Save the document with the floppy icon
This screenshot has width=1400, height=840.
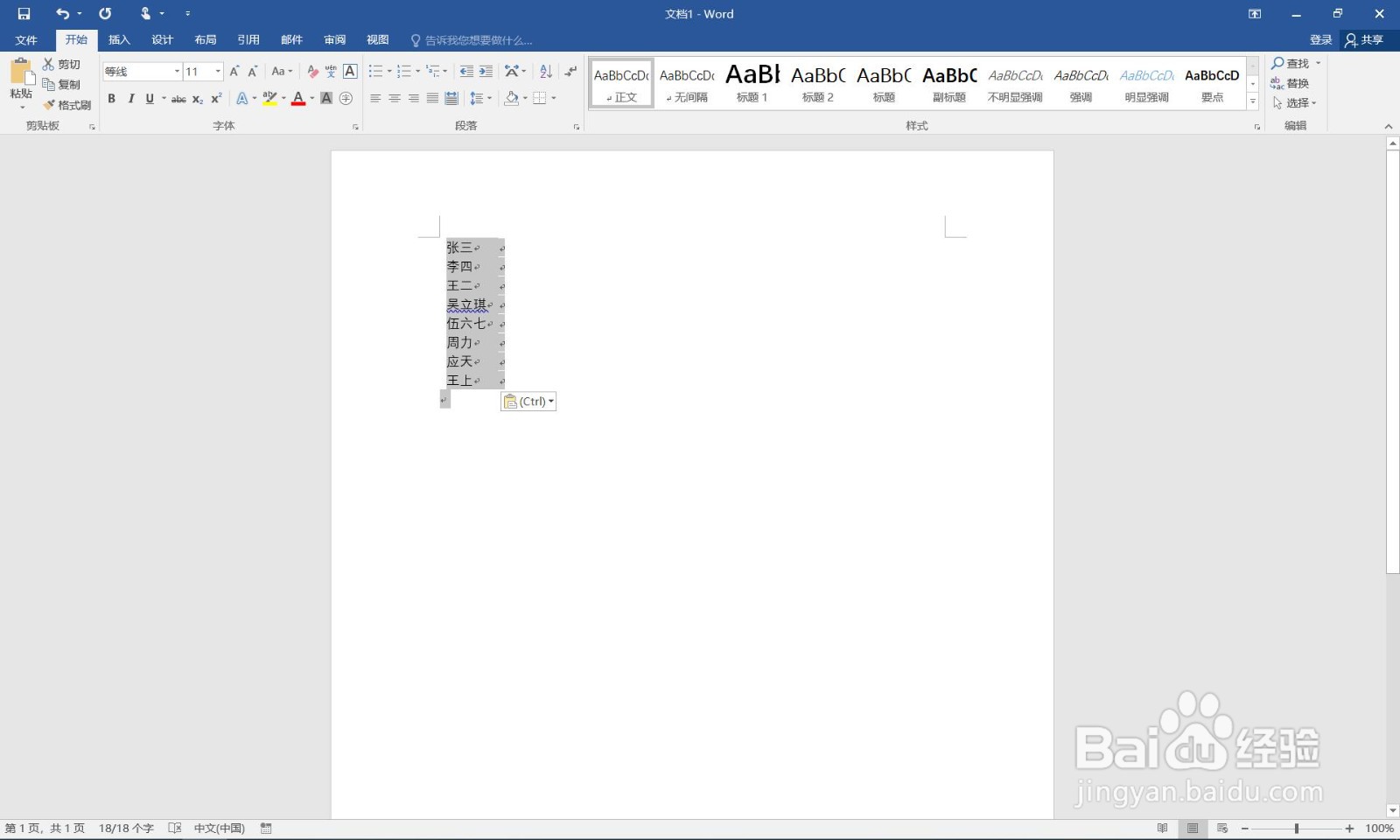pos(24,14)
